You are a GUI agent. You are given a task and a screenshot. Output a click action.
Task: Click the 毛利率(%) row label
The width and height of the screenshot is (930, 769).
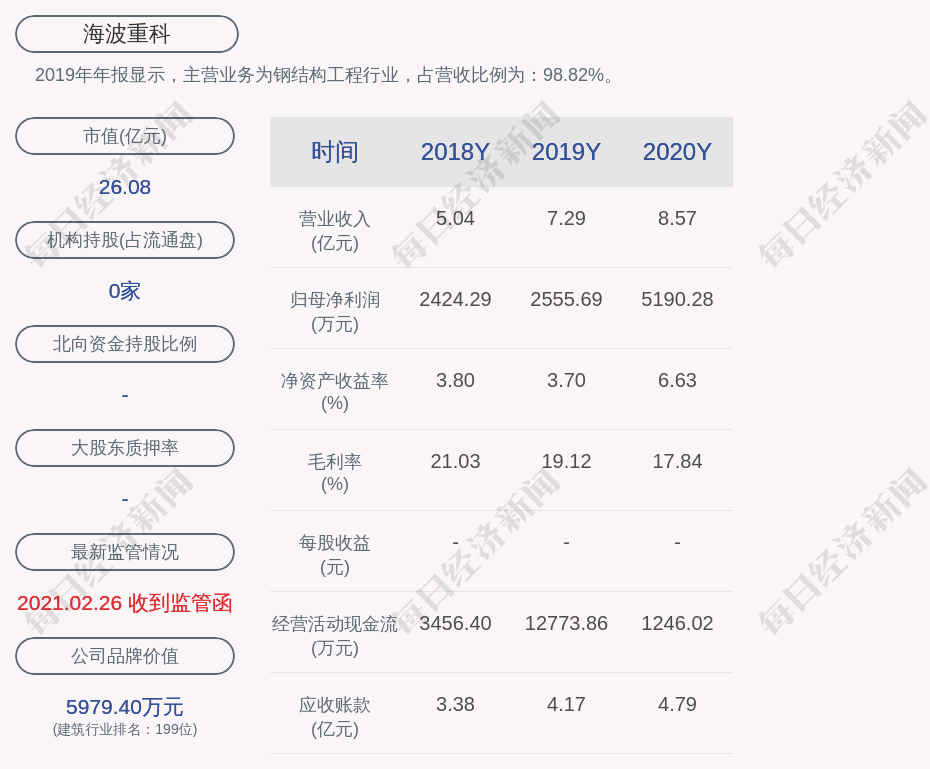point(335,473)
